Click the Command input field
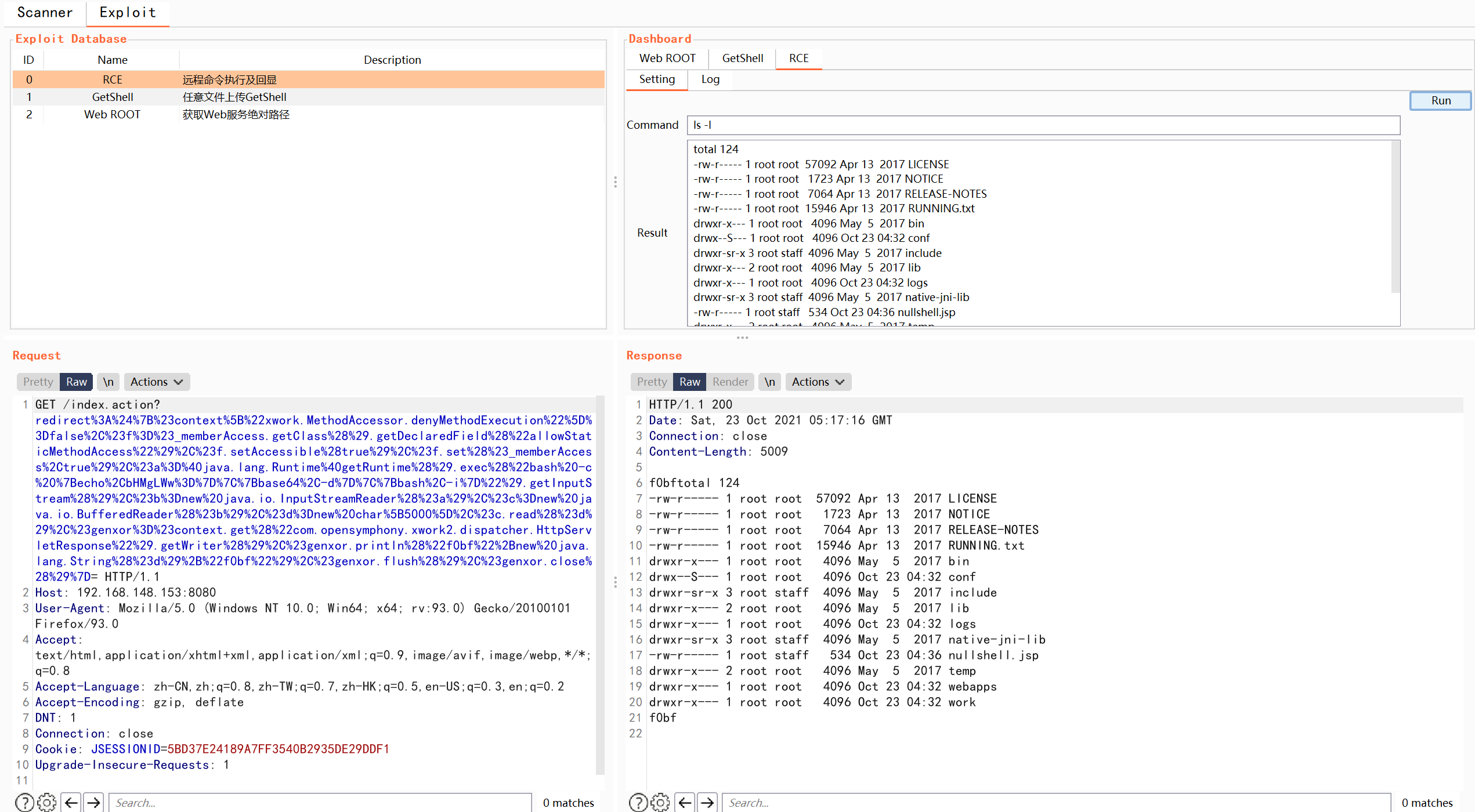 [x=1043, y=125]
